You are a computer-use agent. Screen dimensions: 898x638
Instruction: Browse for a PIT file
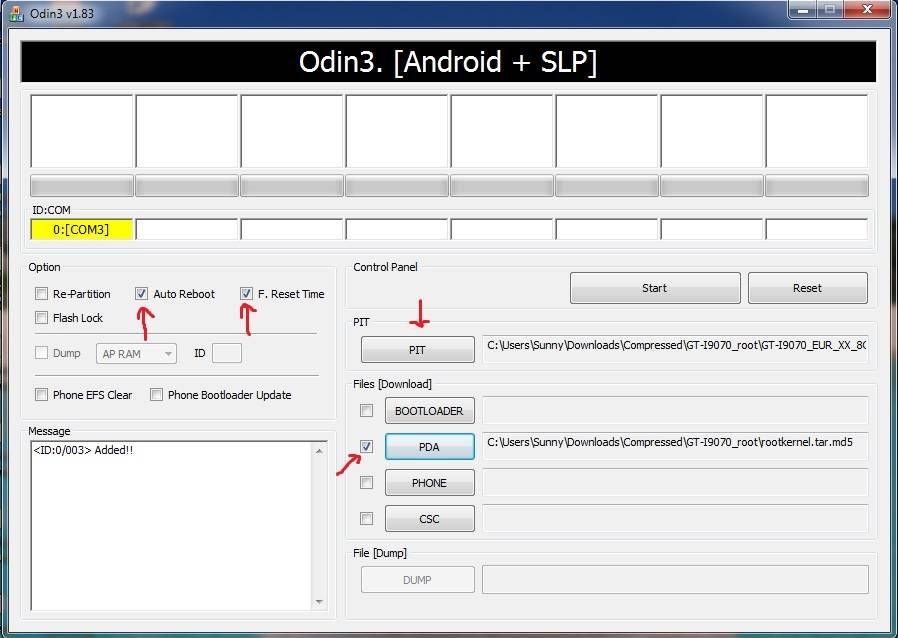(x=418, y=350)
